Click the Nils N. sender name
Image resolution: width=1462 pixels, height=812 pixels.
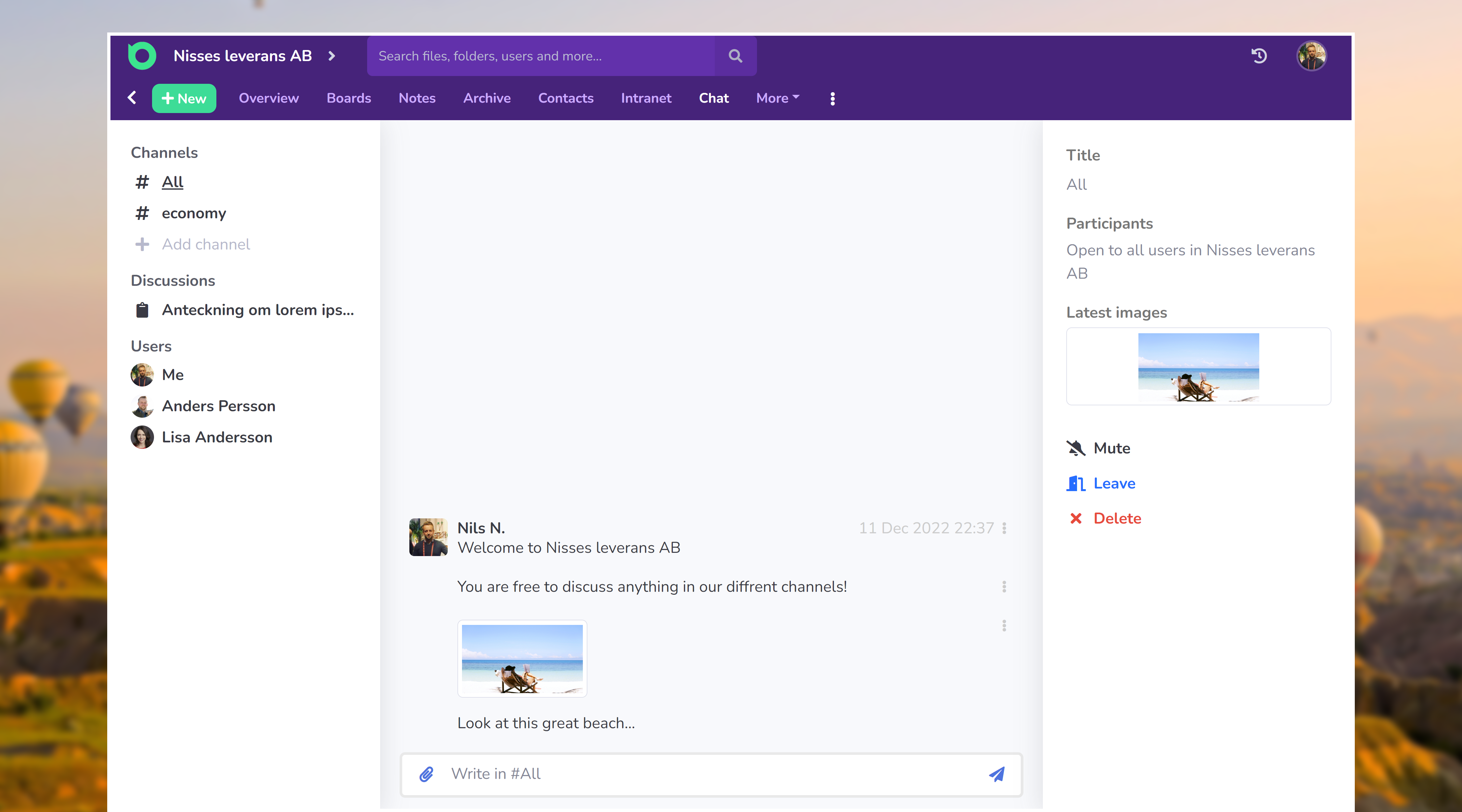[x=481, y=528]
